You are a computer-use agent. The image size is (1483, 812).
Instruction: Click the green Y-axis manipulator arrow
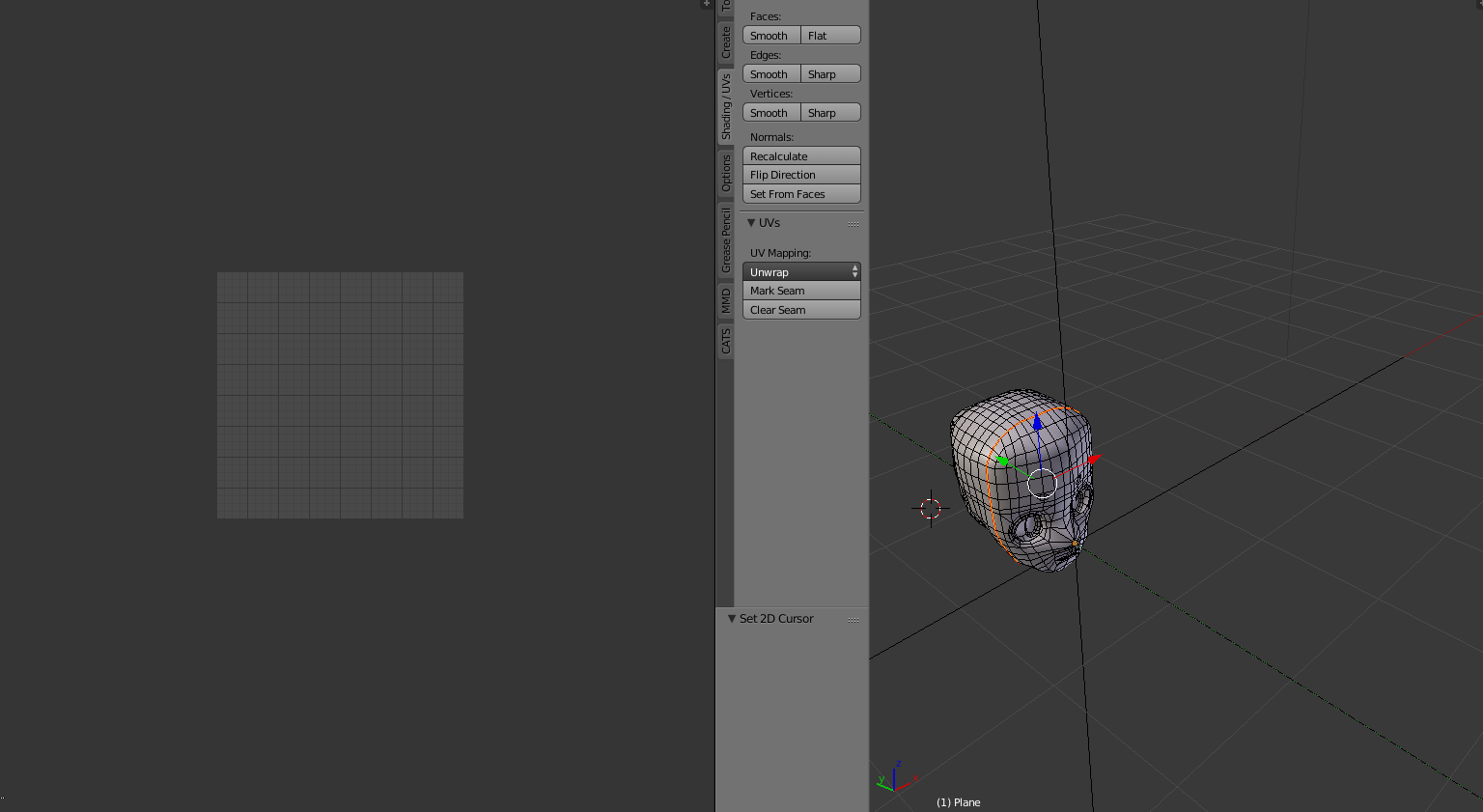pos(1003,462)
